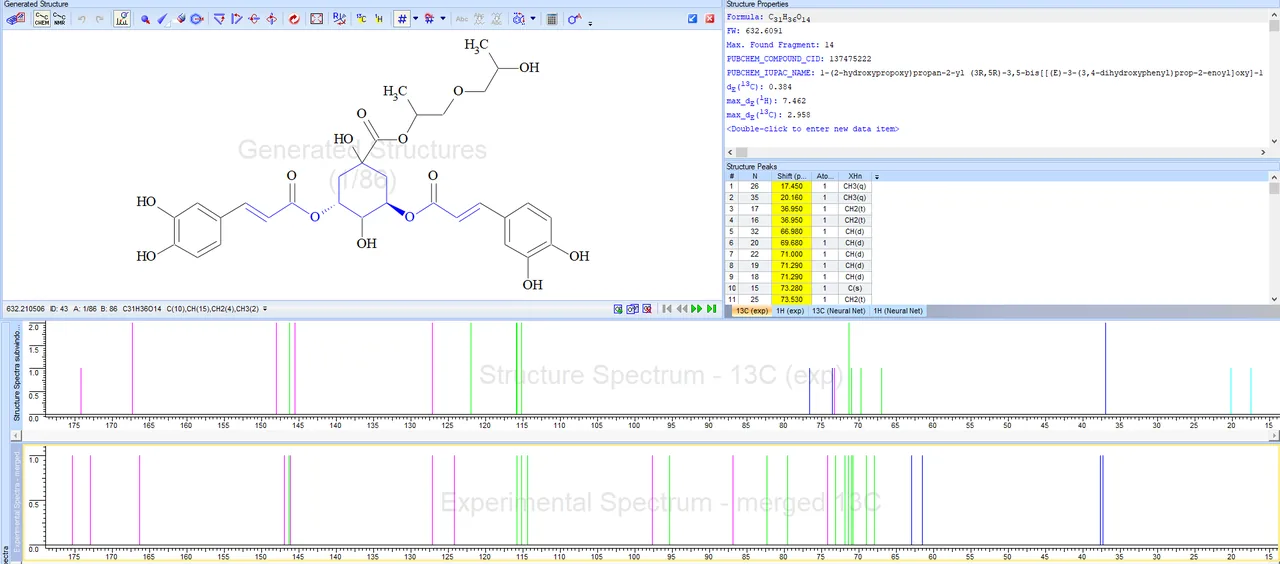The height and width of the screenshot is (564, 1280).
Task: Click the table calculator icon
Action: 552,19
